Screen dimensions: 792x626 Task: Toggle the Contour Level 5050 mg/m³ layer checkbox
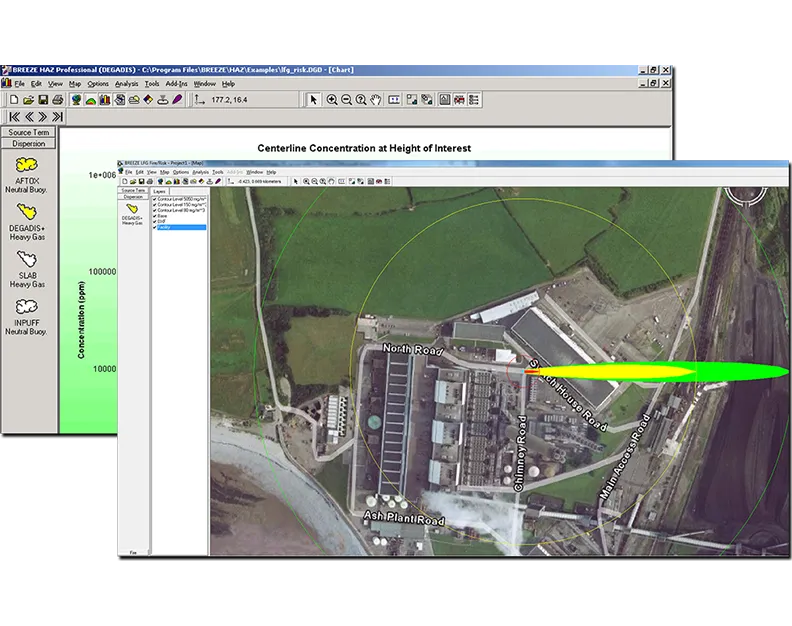pyautogui.click(x=155, y=200)
